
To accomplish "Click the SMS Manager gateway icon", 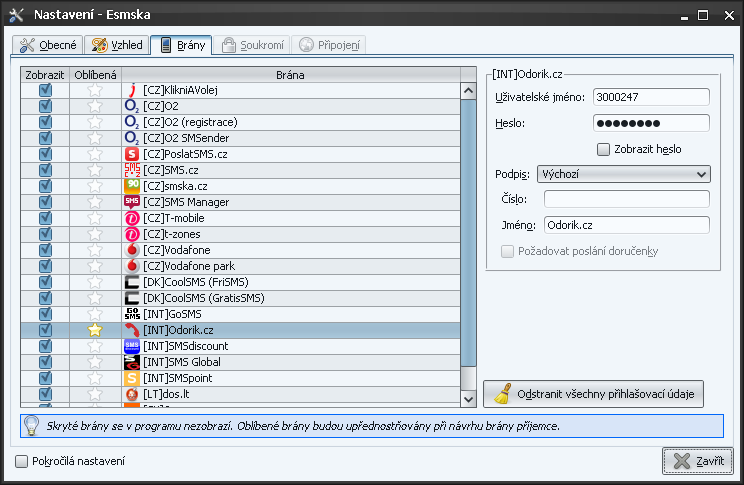I will coord(131,202).
